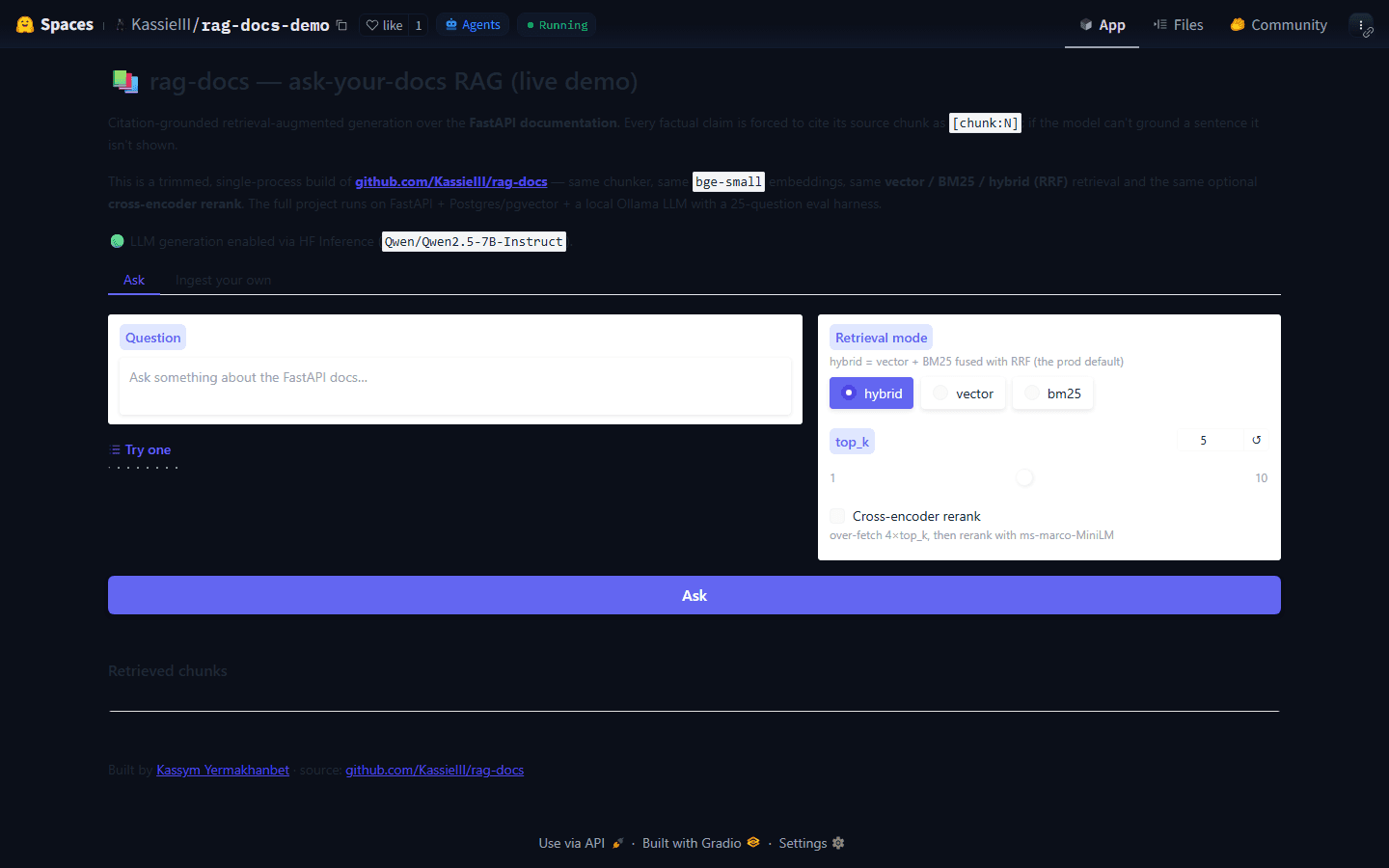The image size is (1389, 868).
Task: Open the three-dot more options menu
Action: tap(1361, 25)
